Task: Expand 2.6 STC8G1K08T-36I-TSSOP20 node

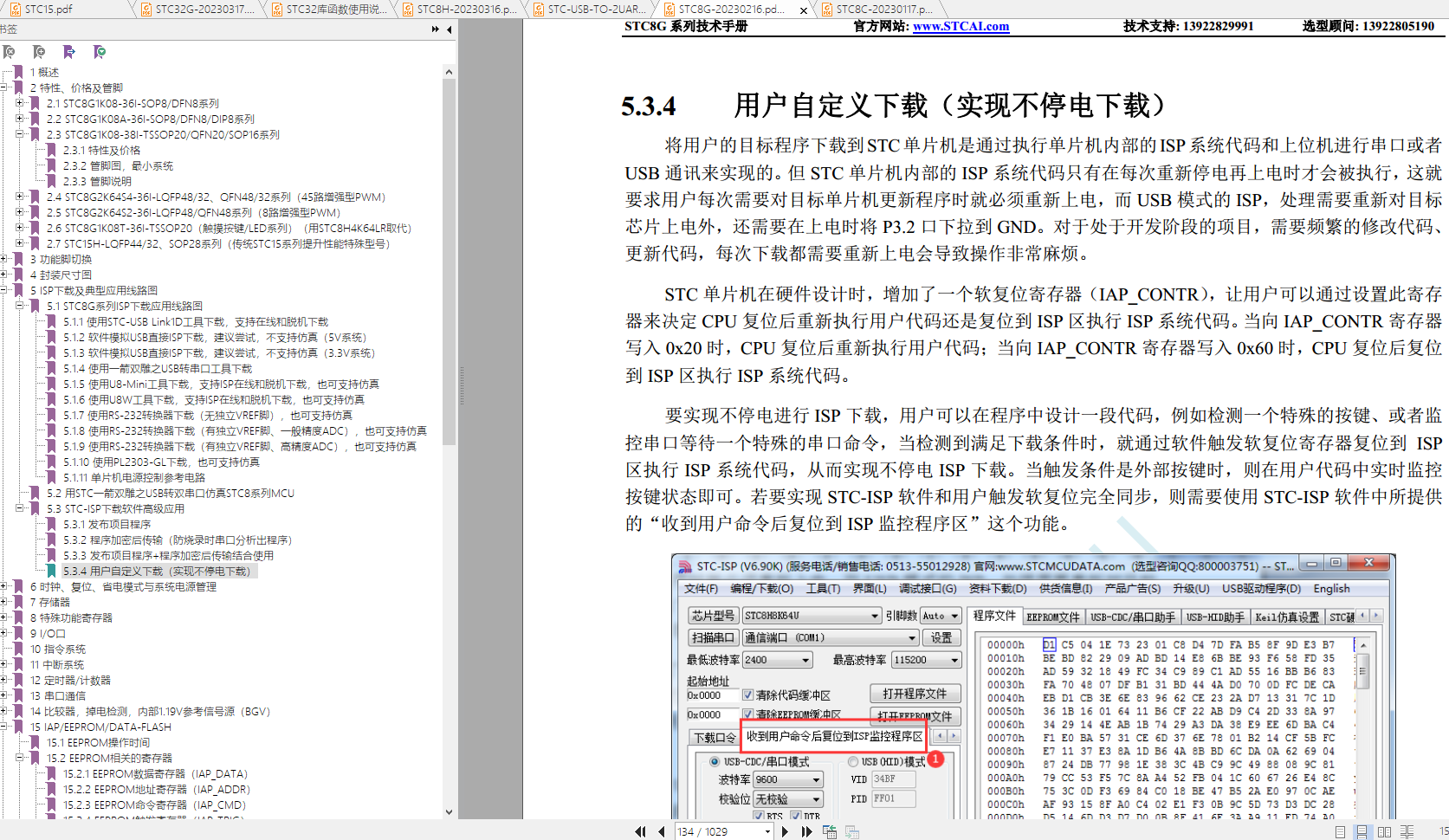Action: click(20, 228)
